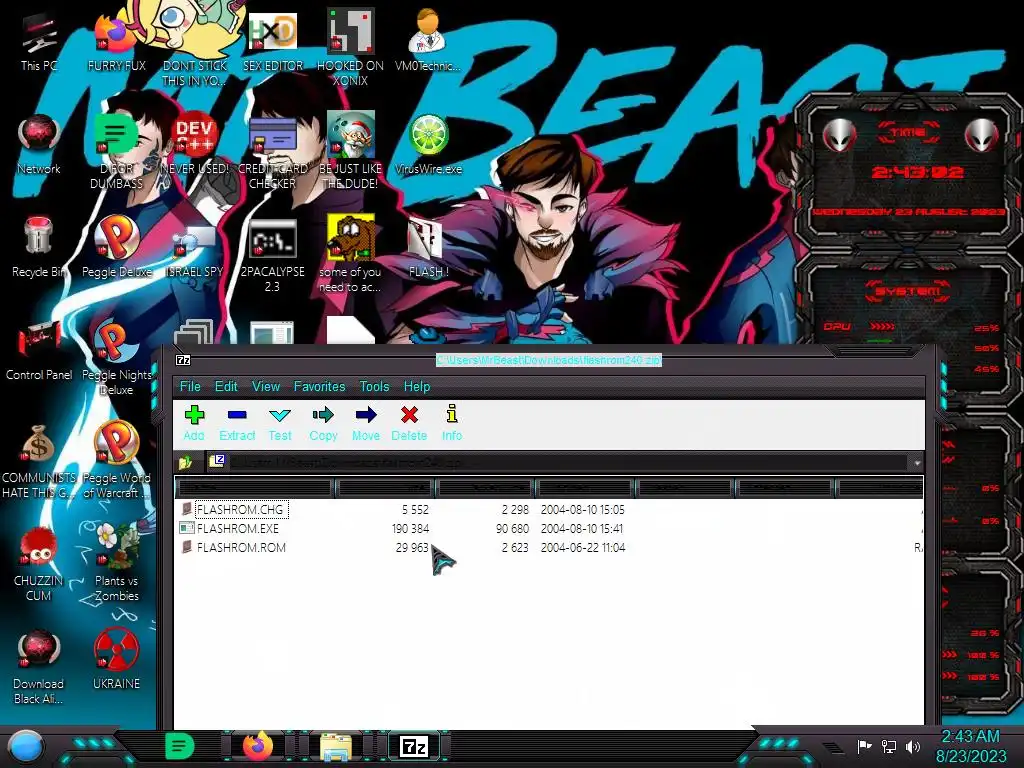Click the red Delete X icon

409,415
